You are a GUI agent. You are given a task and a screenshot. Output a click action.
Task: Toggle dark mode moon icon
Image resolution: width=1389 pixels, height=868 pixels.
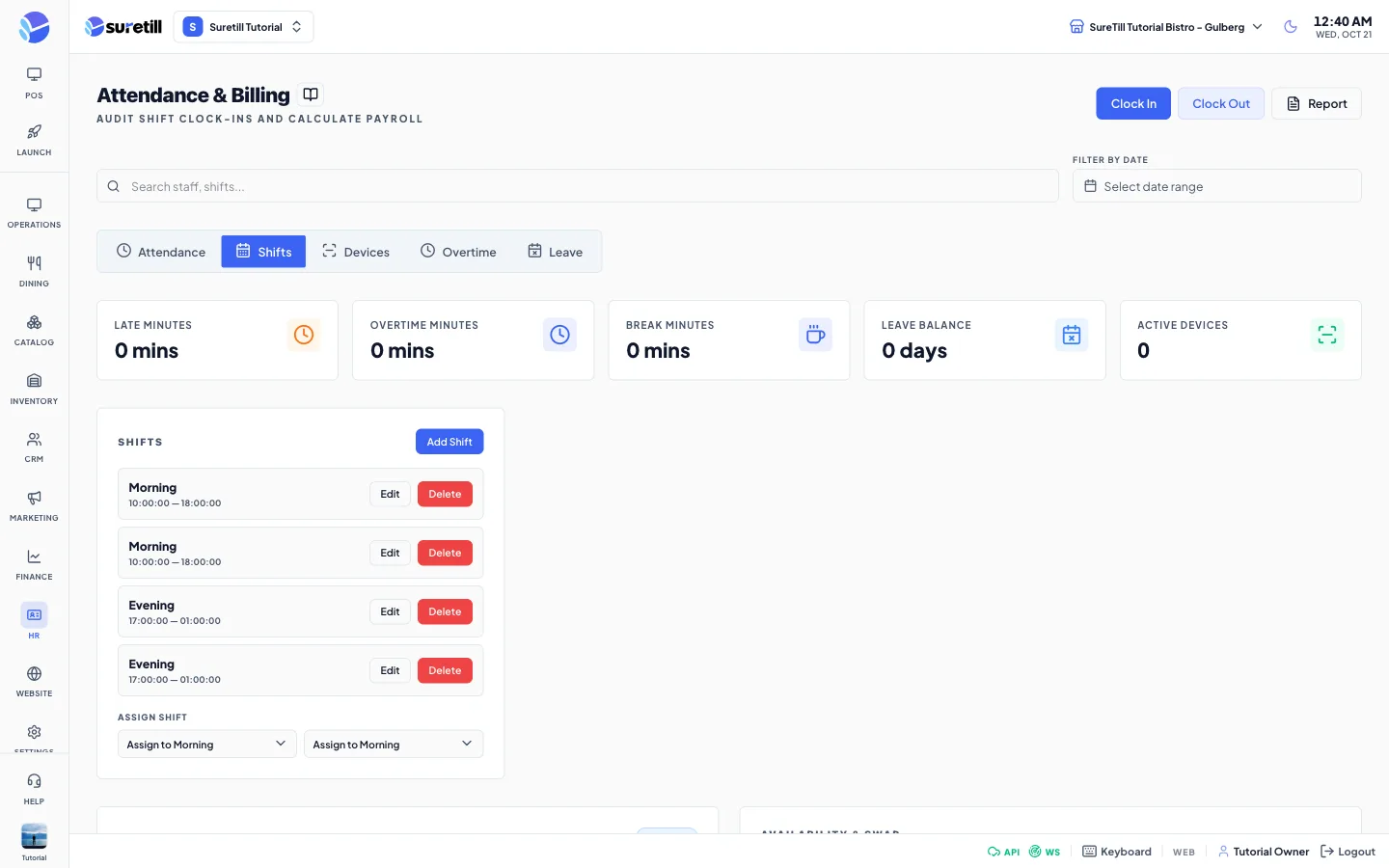click(1291, 27)
